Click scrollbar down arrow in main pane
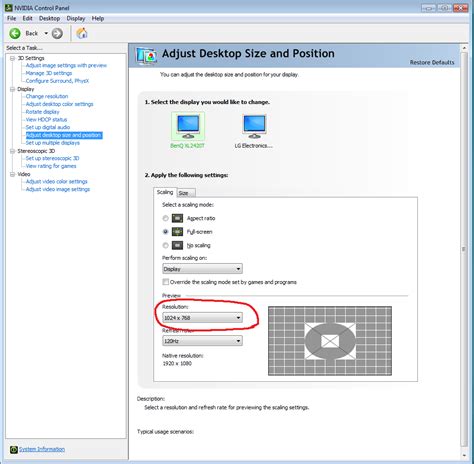The height and width of the screenshot is (464, 474). (x=464, y=455)
